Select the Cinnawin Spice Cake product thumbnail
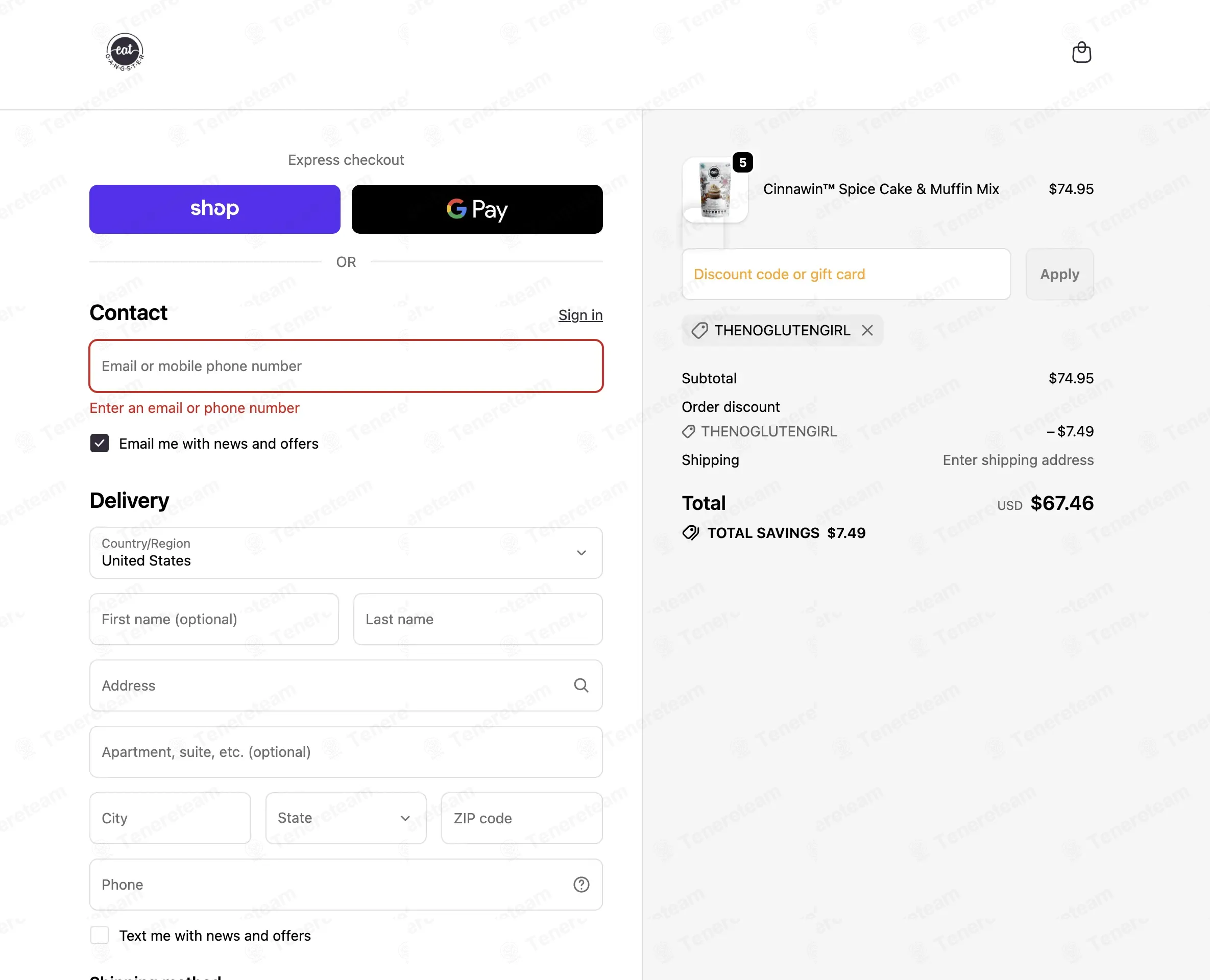 pos(715,190)
